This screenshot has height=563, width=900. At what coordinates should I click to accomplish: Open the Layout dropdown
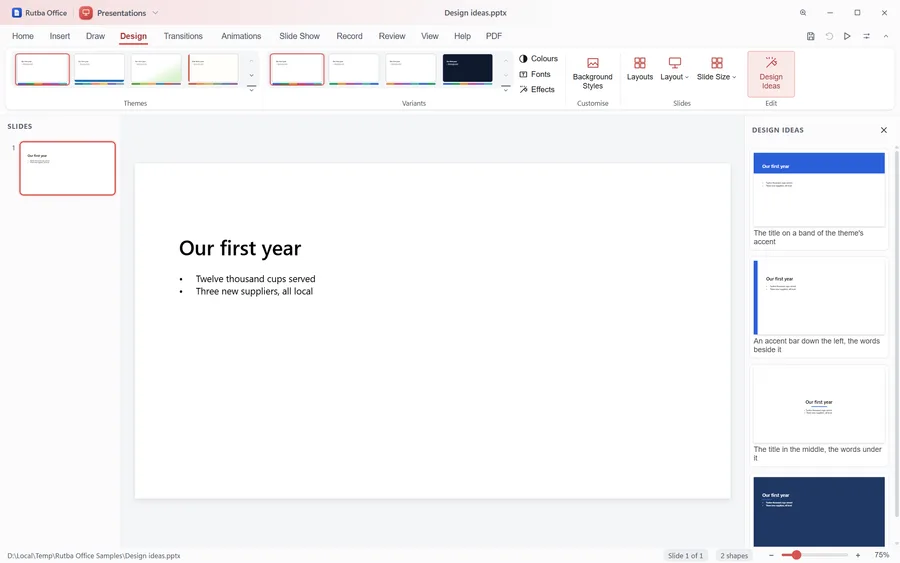tap(674, 69)
